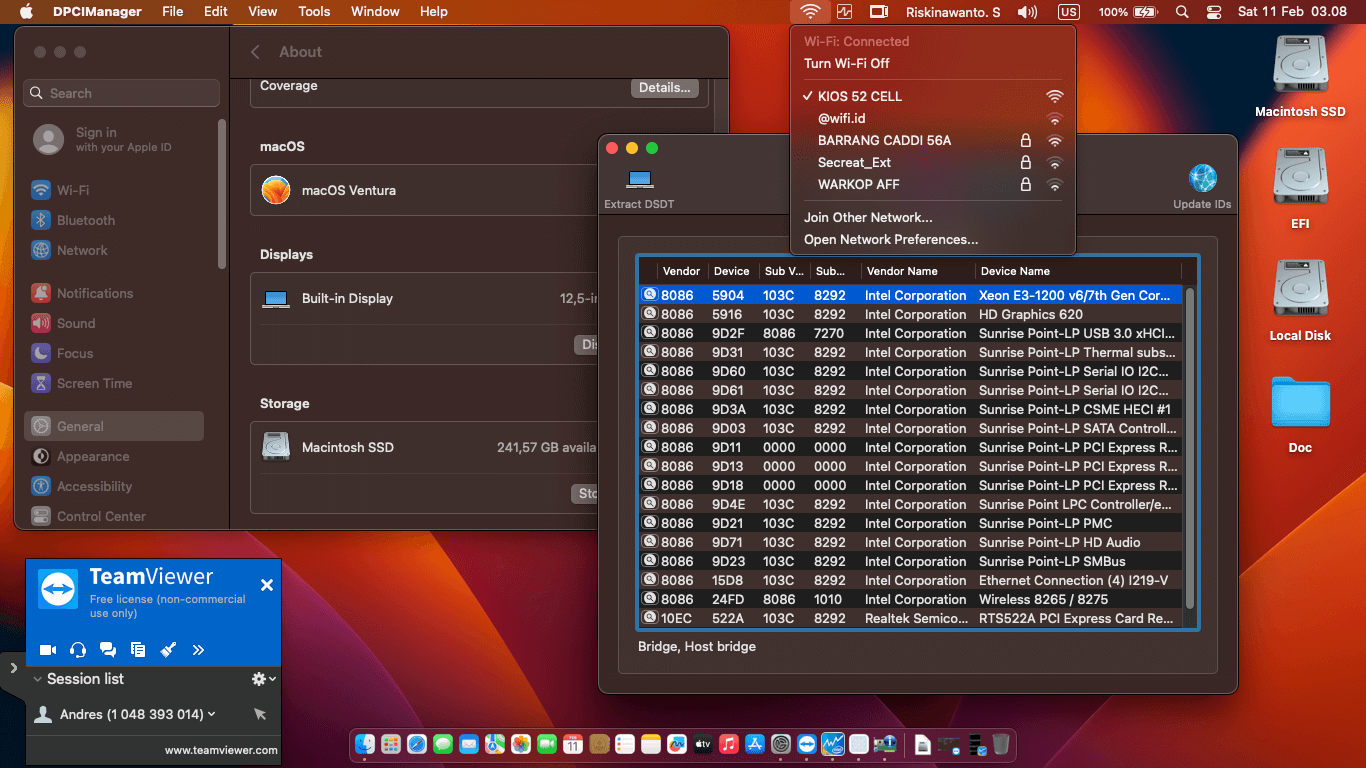Open the Help menu
Image resolution: width=1366 pixels, height=768 pixels.
[434, 12]
